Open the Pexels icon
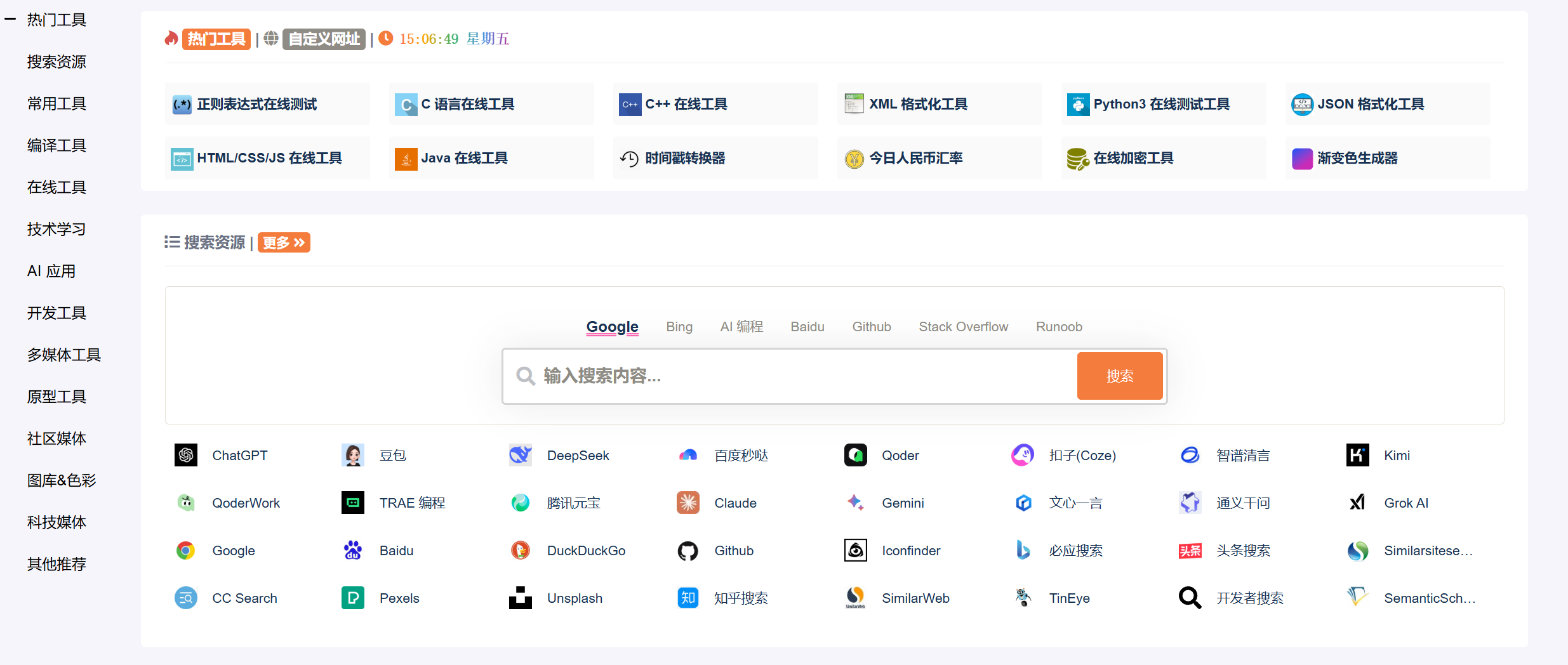1568x665 pixels. pos(353,598)
